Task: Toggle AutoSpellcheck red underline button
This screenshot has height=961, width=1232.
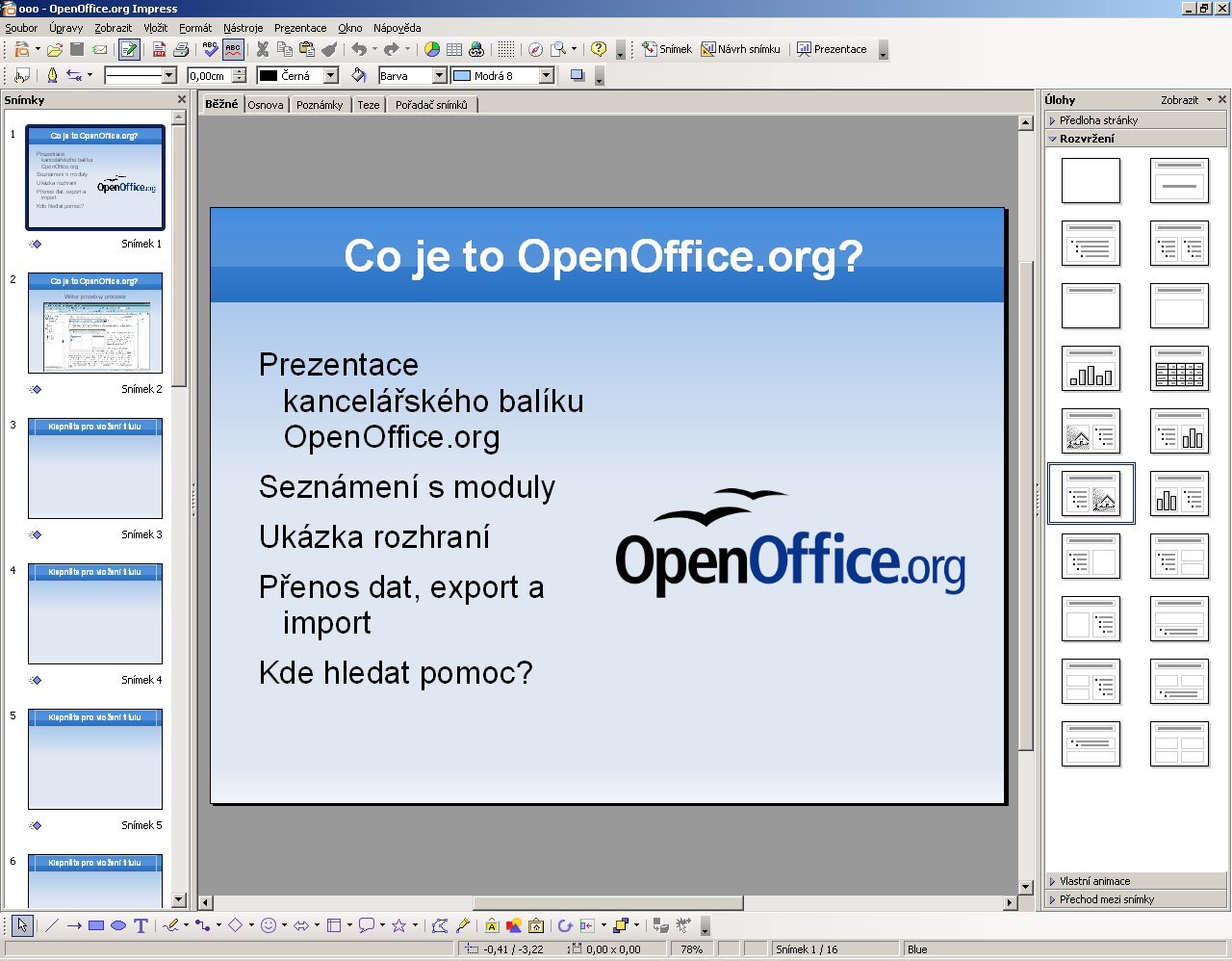Action: [x=233, y=49]
